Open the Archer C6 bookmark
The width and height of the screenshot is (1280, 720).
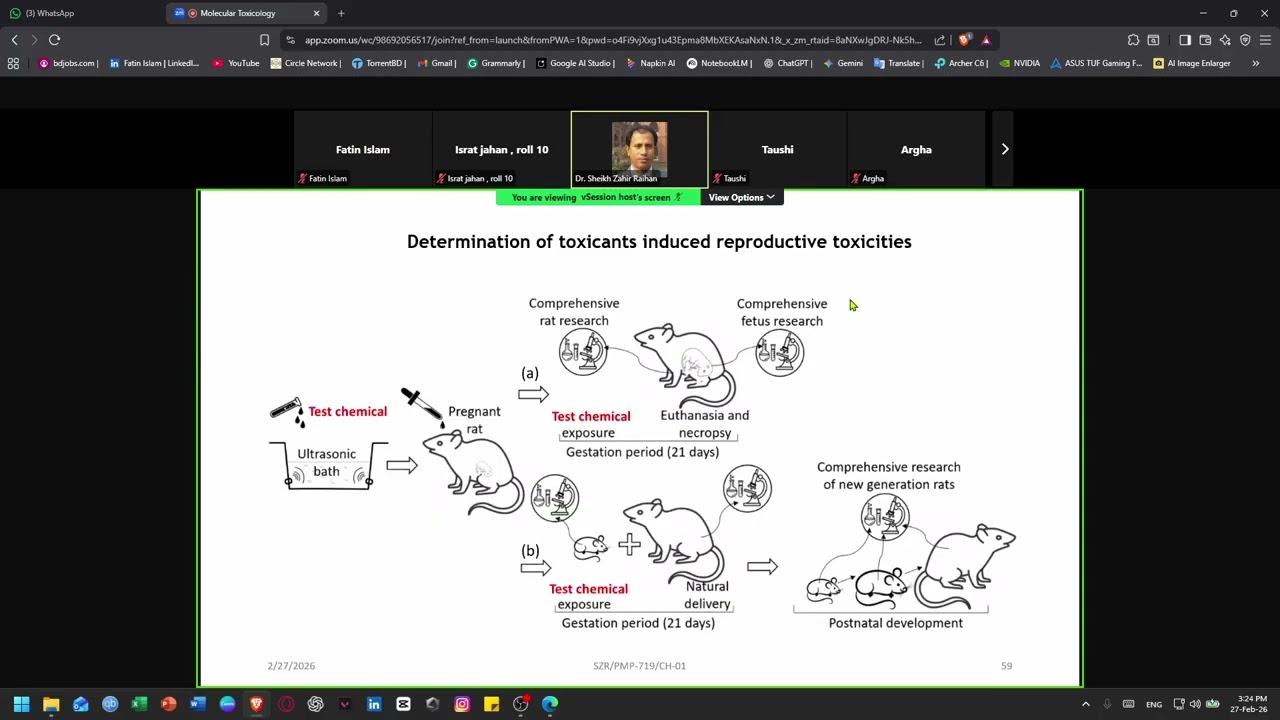click(961, 63)
